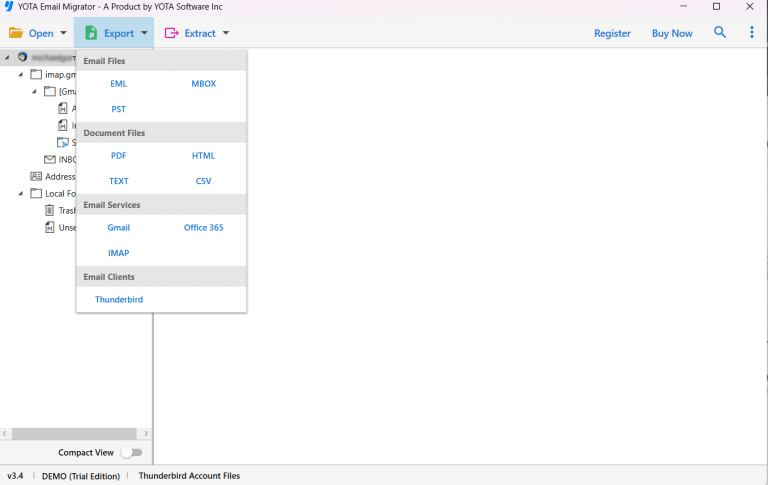768x485 pixels.
Task: Select the Trash bin icon in tree
Action: pyautogui.click(x=50, y=210)
